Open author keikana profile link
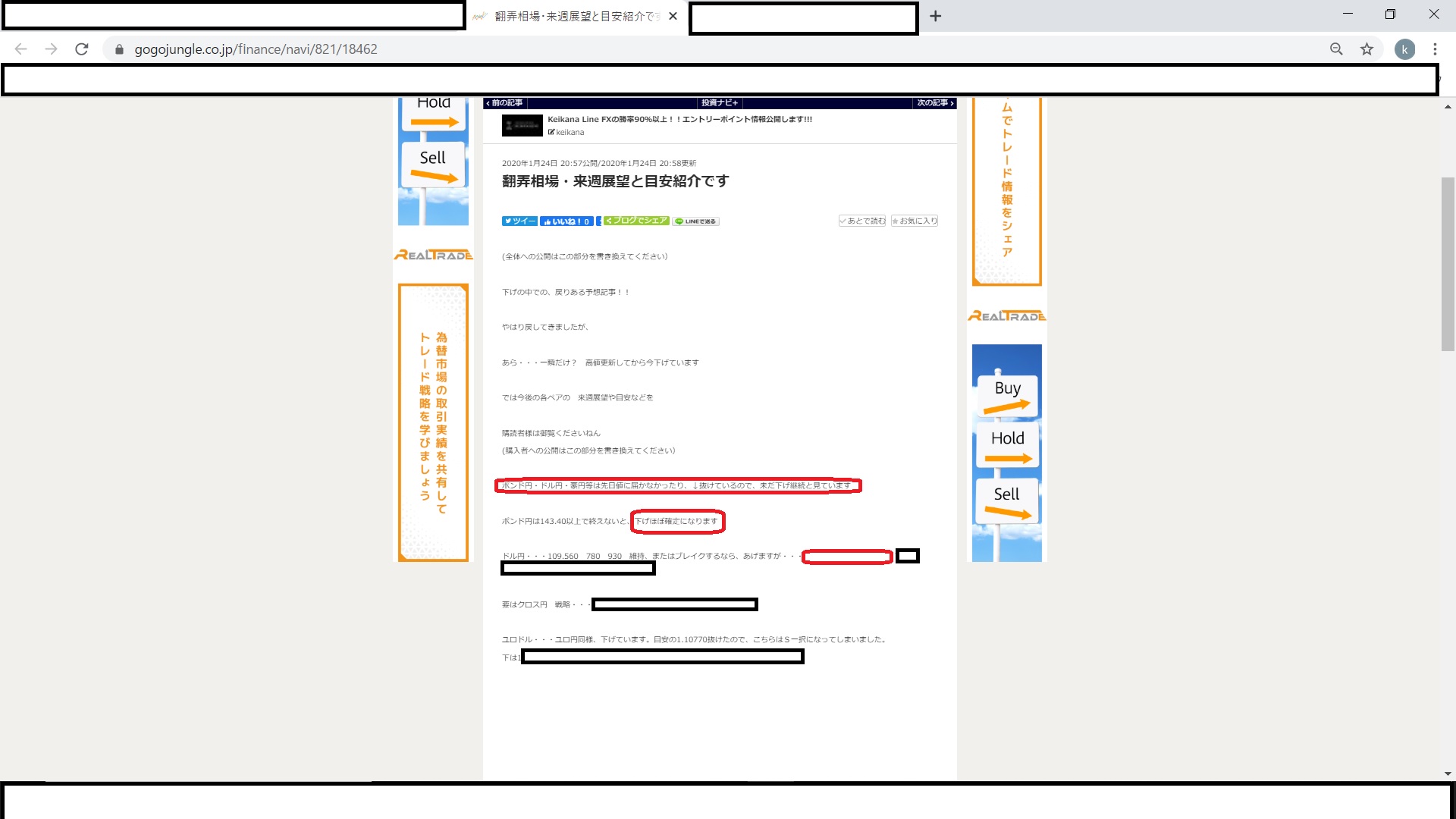The image size is (1456, 819). (x=569, y=133)
